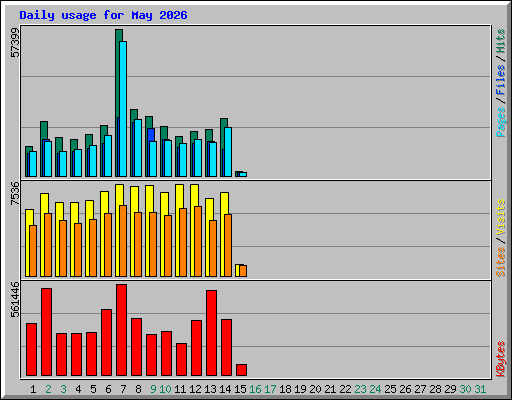Click day 5 on the x-axis
The width and height of the screenshot is (512, 400).
coord(93,389)
